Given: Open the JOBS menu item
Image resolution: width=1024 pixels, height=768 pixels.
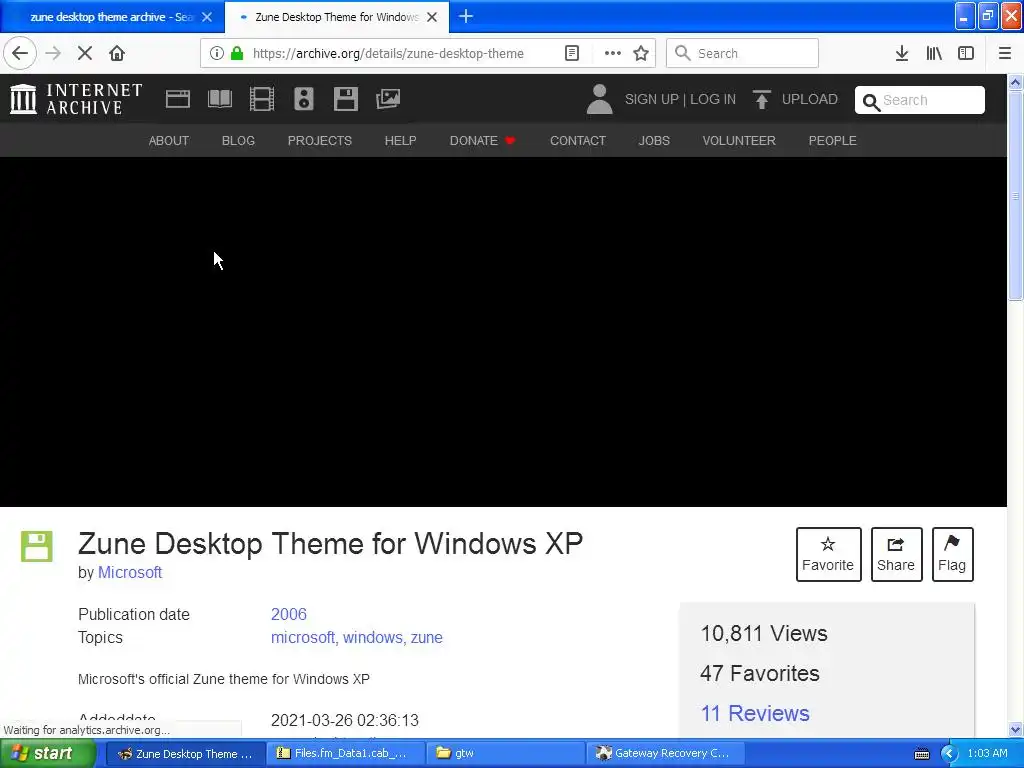Looking at the screenshot, I should pos(654,140).
